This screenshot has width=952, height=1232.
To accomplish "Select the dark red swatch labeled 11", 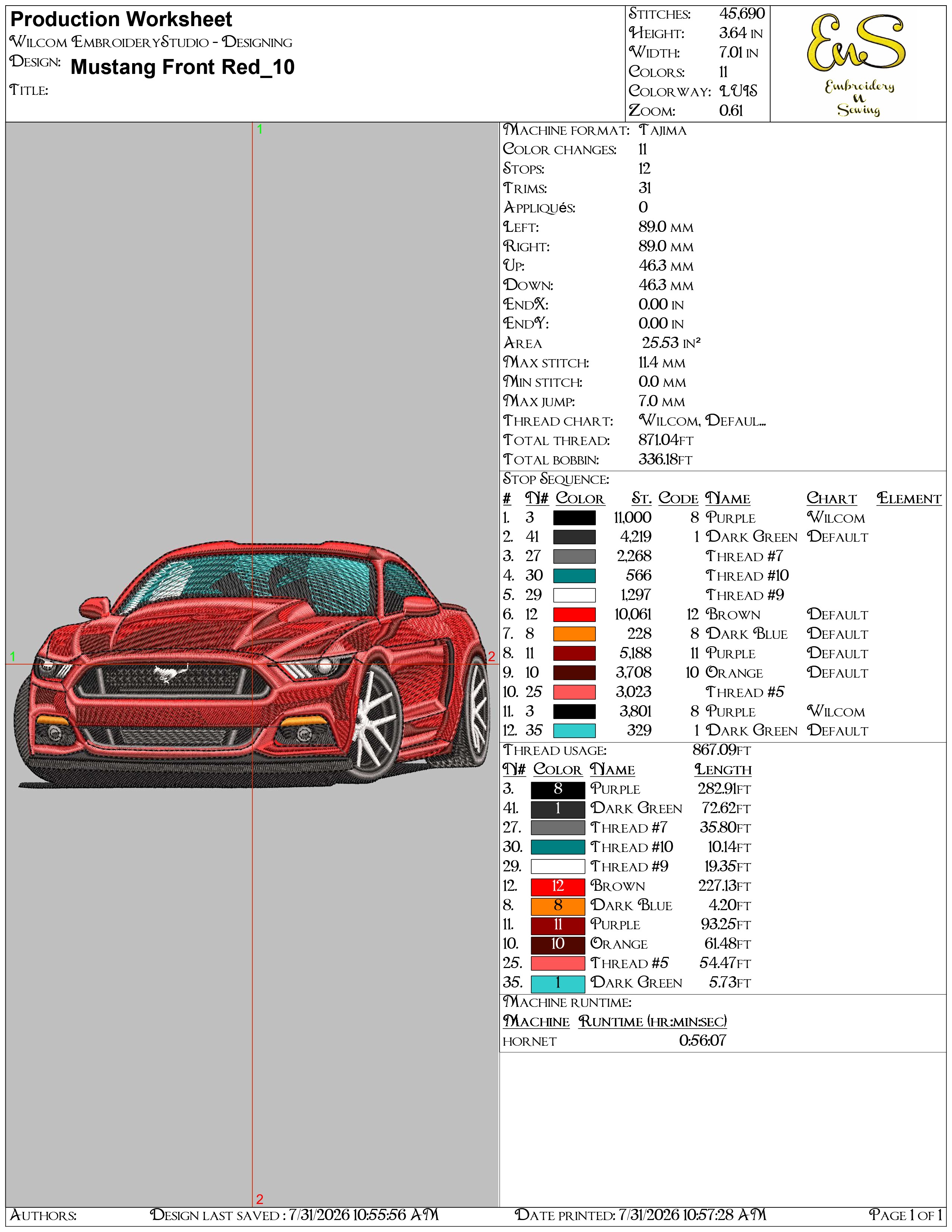I will pyautogui.click(x=558, y=925).
